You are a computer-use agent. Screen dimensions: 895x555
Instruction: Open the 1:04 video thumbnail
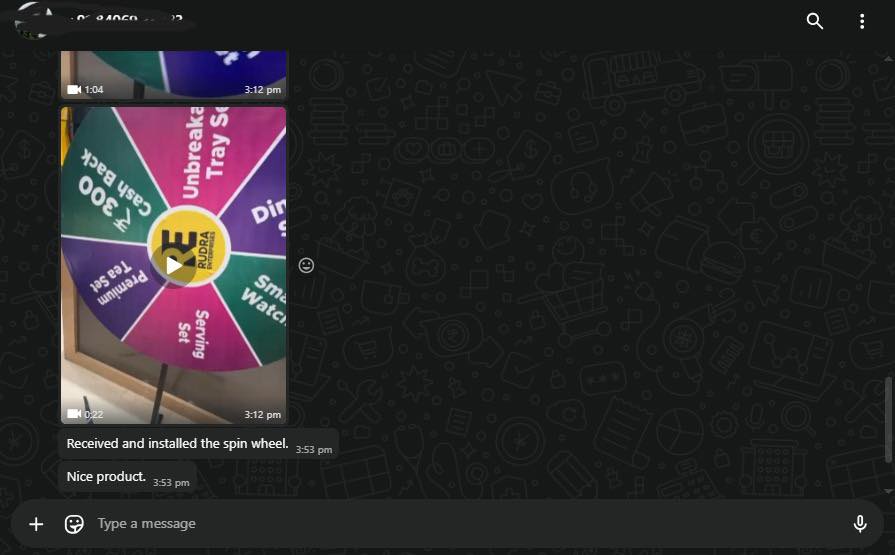tap(174, 74)
